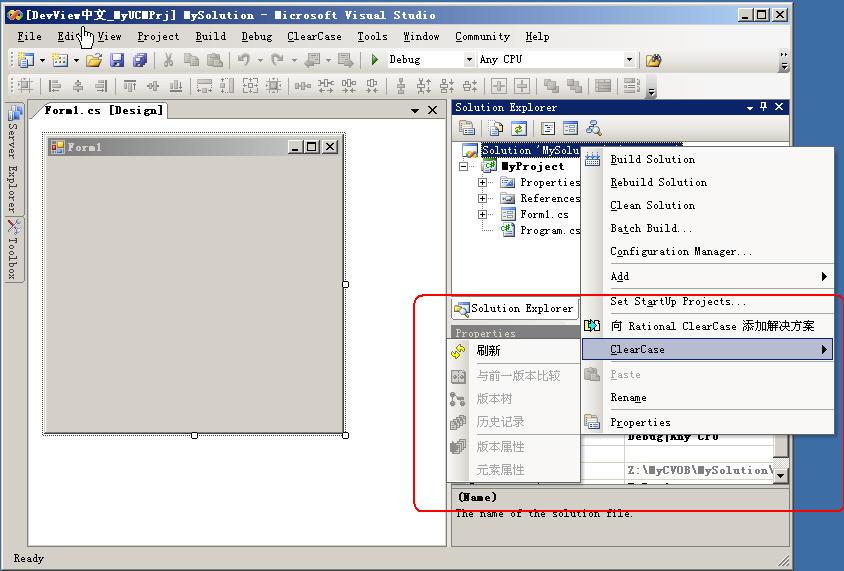Collapse the MyProject tree node
Image resolution: width=844 pixels, height=571 pixels.
pyautogui.click(x=463, y=166)
